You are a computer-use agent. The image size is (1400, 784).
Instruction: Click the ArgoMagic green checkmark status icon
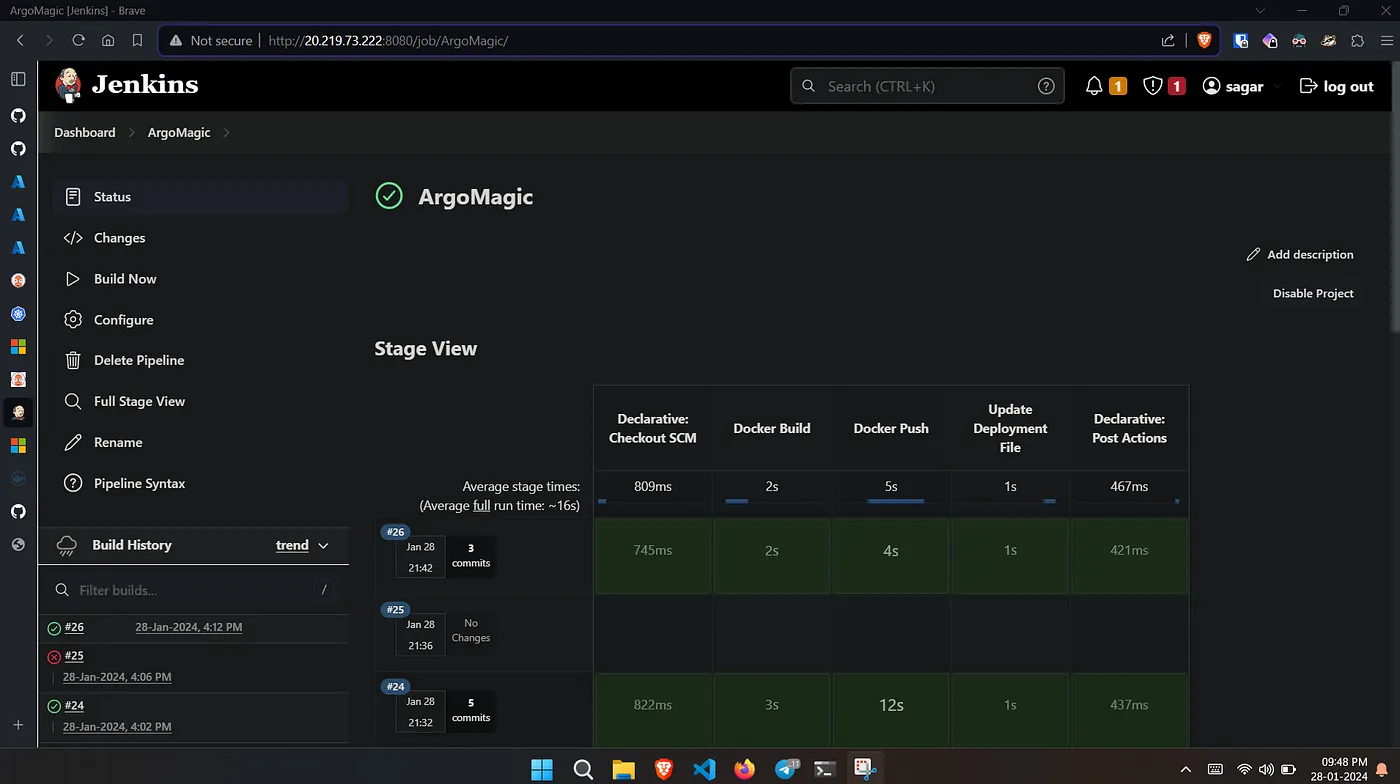point(389,196)
